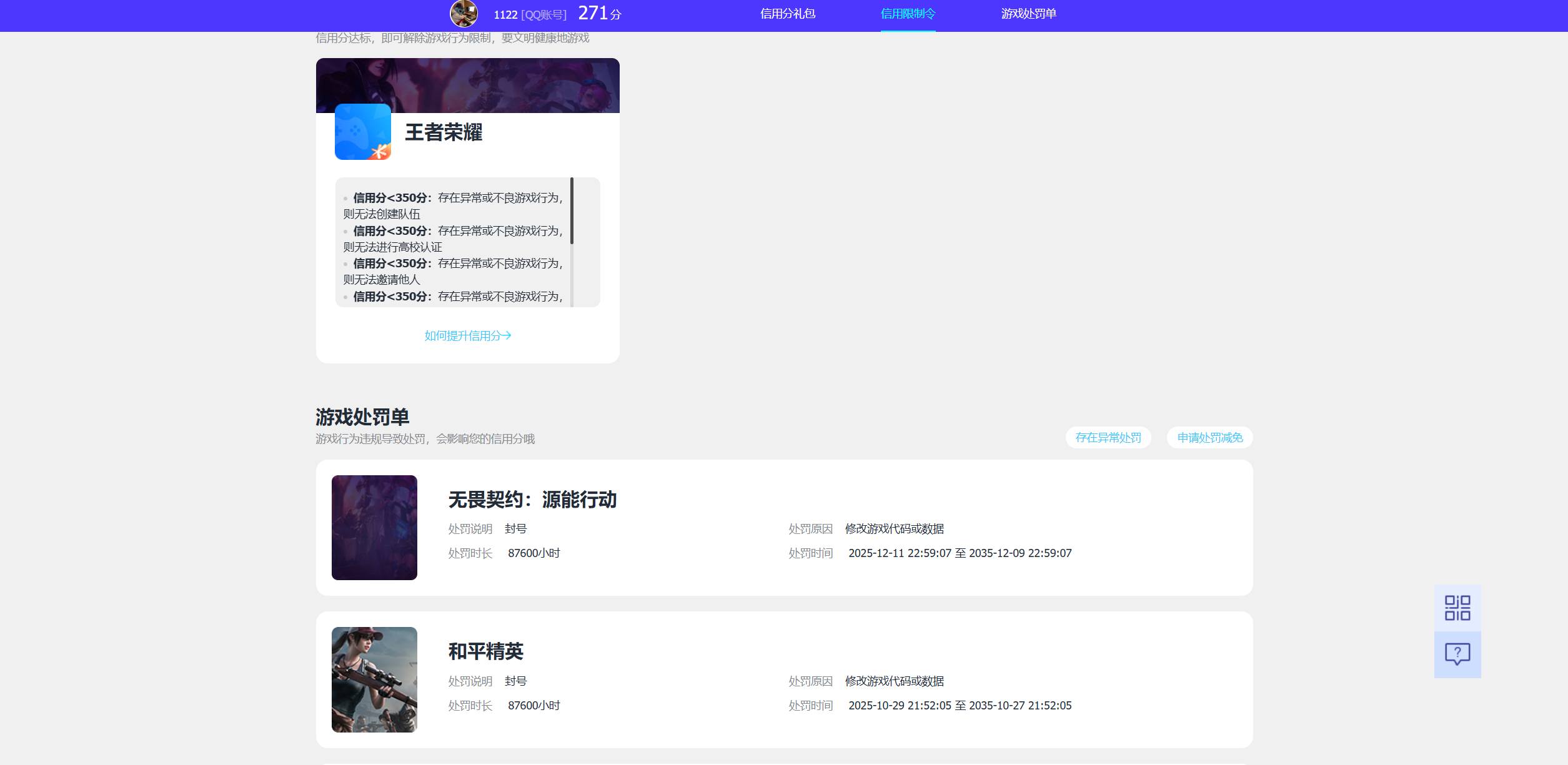This screenshot has height=765, width=1568.
Task: Click the 王者荣耀 game app icon
Action: tap(363, 132)
